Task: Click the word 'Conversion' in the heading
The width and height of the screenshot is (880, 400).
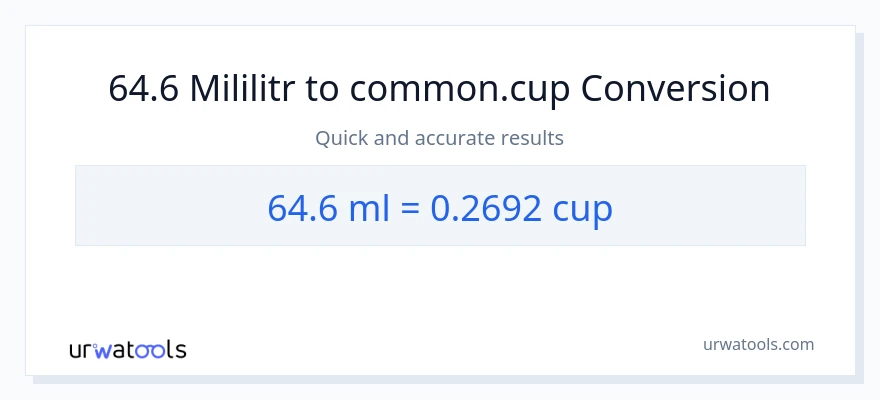Action: click(676, 89)
